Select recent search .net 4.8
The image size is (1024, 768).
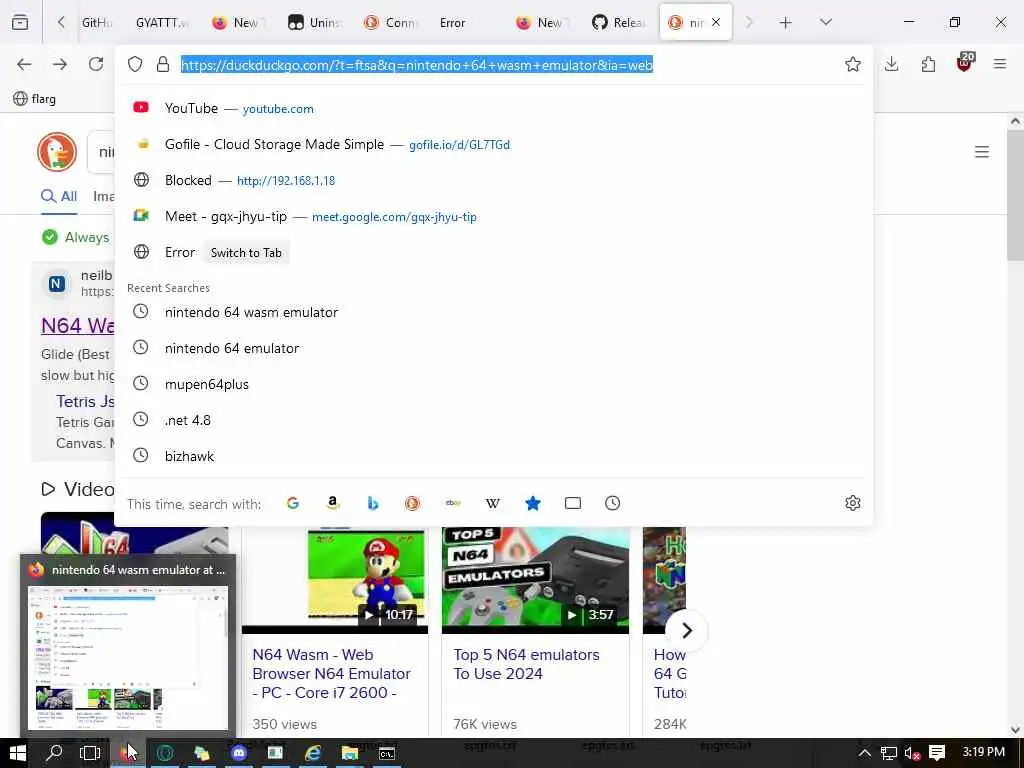[x=493, y=420]
